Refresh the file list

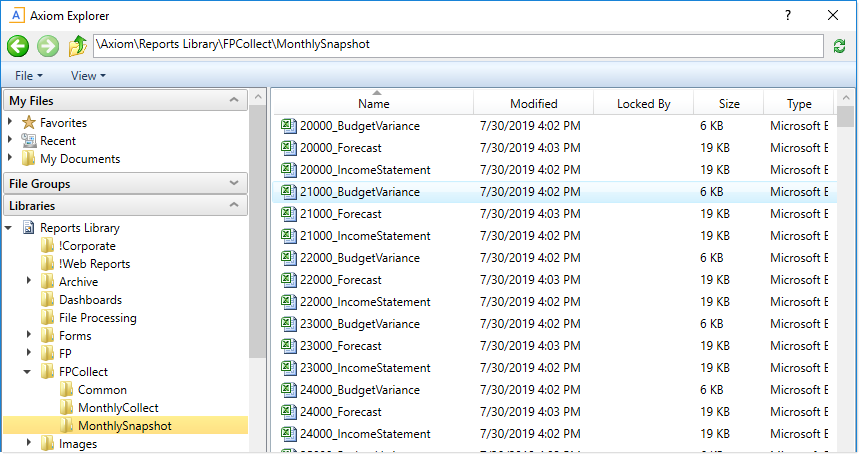click(x=840, y=46)
